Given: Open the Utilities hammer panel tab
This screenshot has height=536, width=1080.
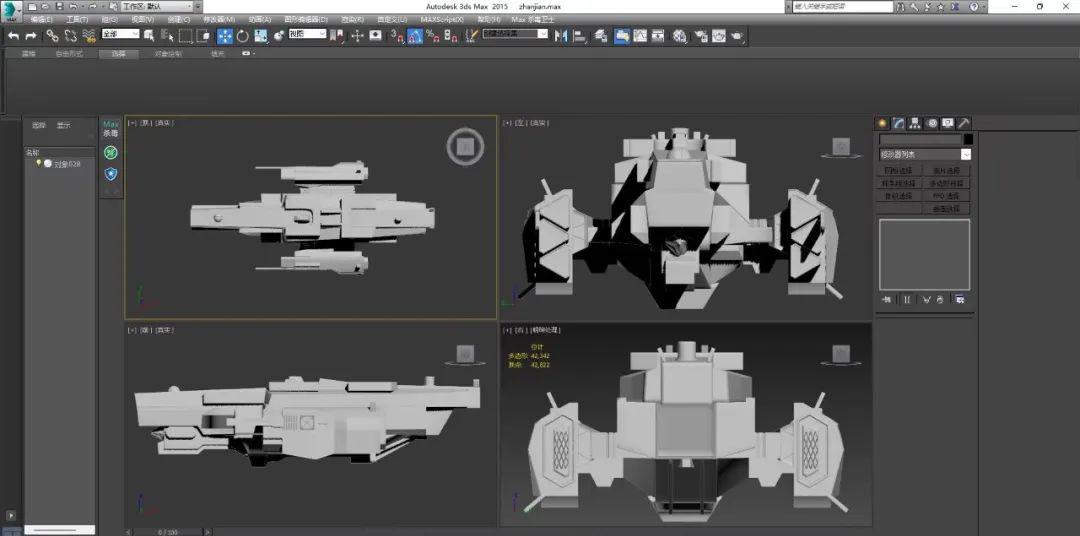Looking at the screenshot, I should pyautogui.click(x=964, y=123).
